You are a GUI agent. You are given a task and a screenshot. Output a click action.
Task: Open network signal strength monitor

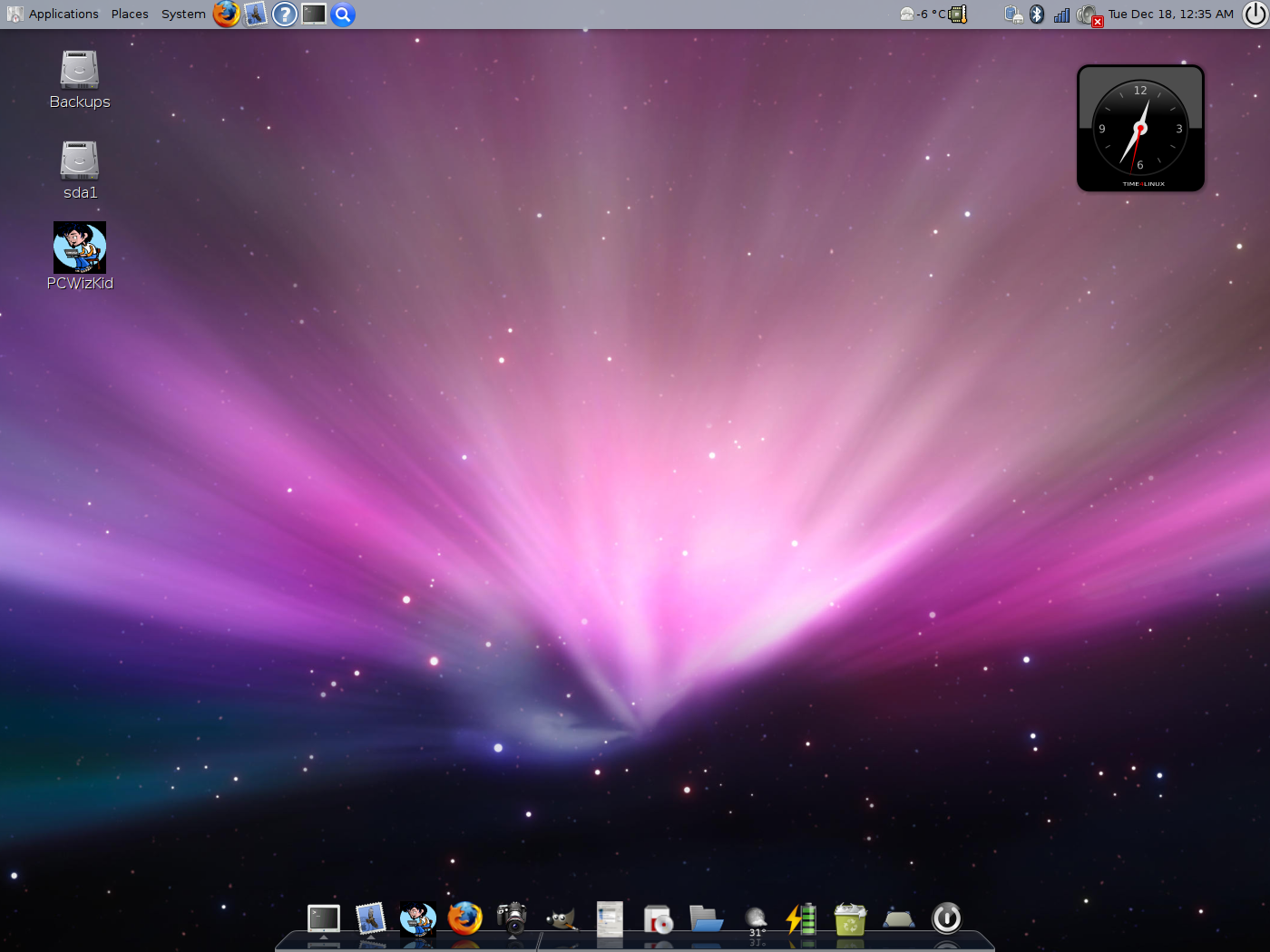point(1061,14)
